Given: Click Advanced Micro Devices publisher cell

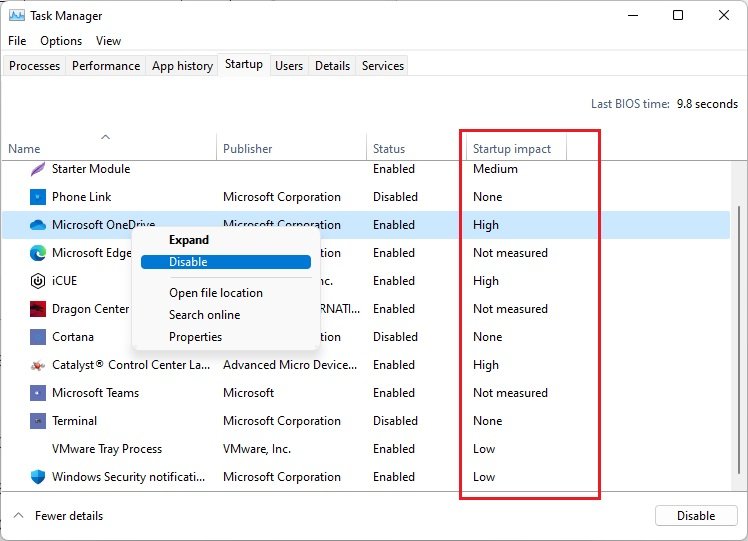Looking at the screenshot, I should (290, 365).
